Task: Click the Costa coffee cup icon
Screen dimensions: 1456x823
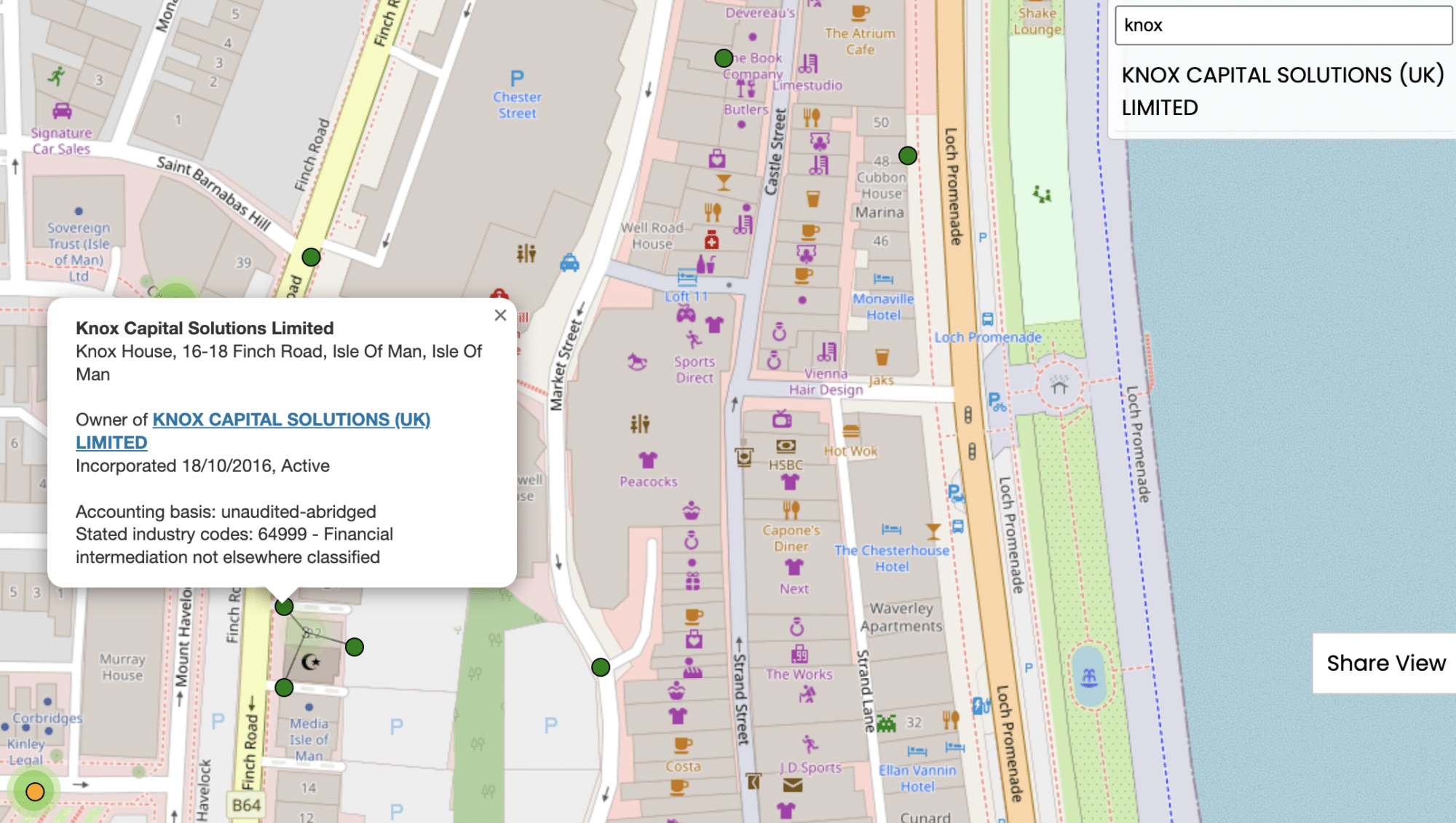Action: click(682, 744)
